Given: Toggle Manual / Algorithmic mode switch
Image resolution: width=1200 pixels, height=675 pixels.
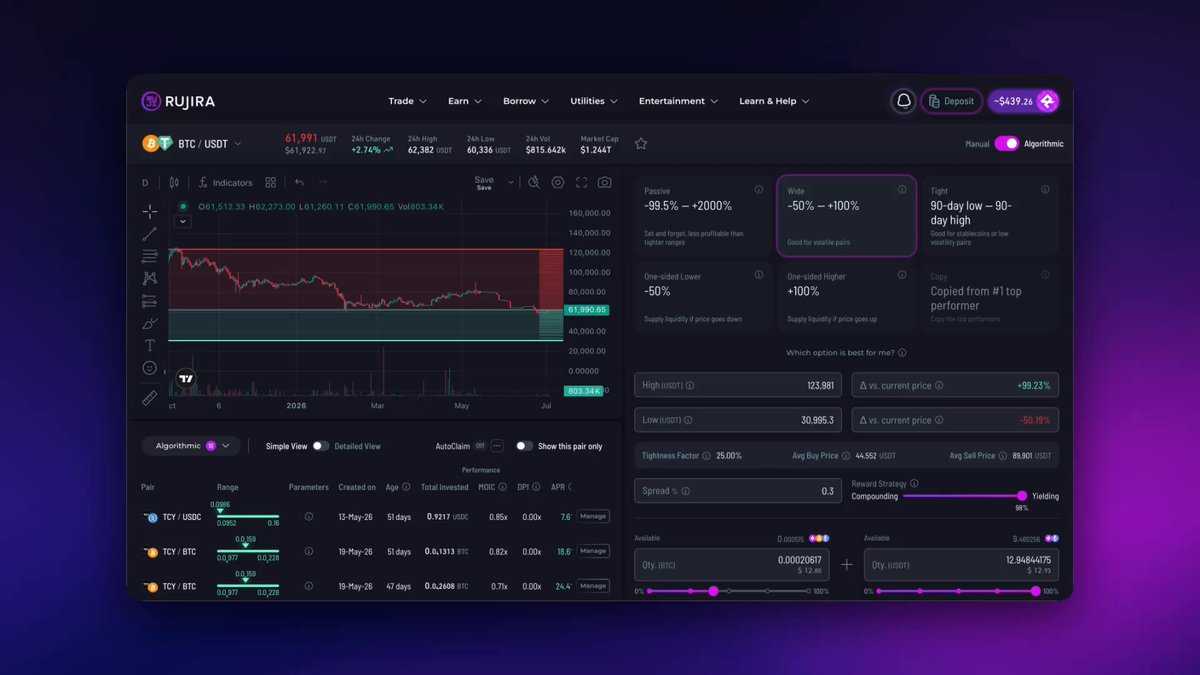Looking at the screenshot, I should coord(1006,144).
